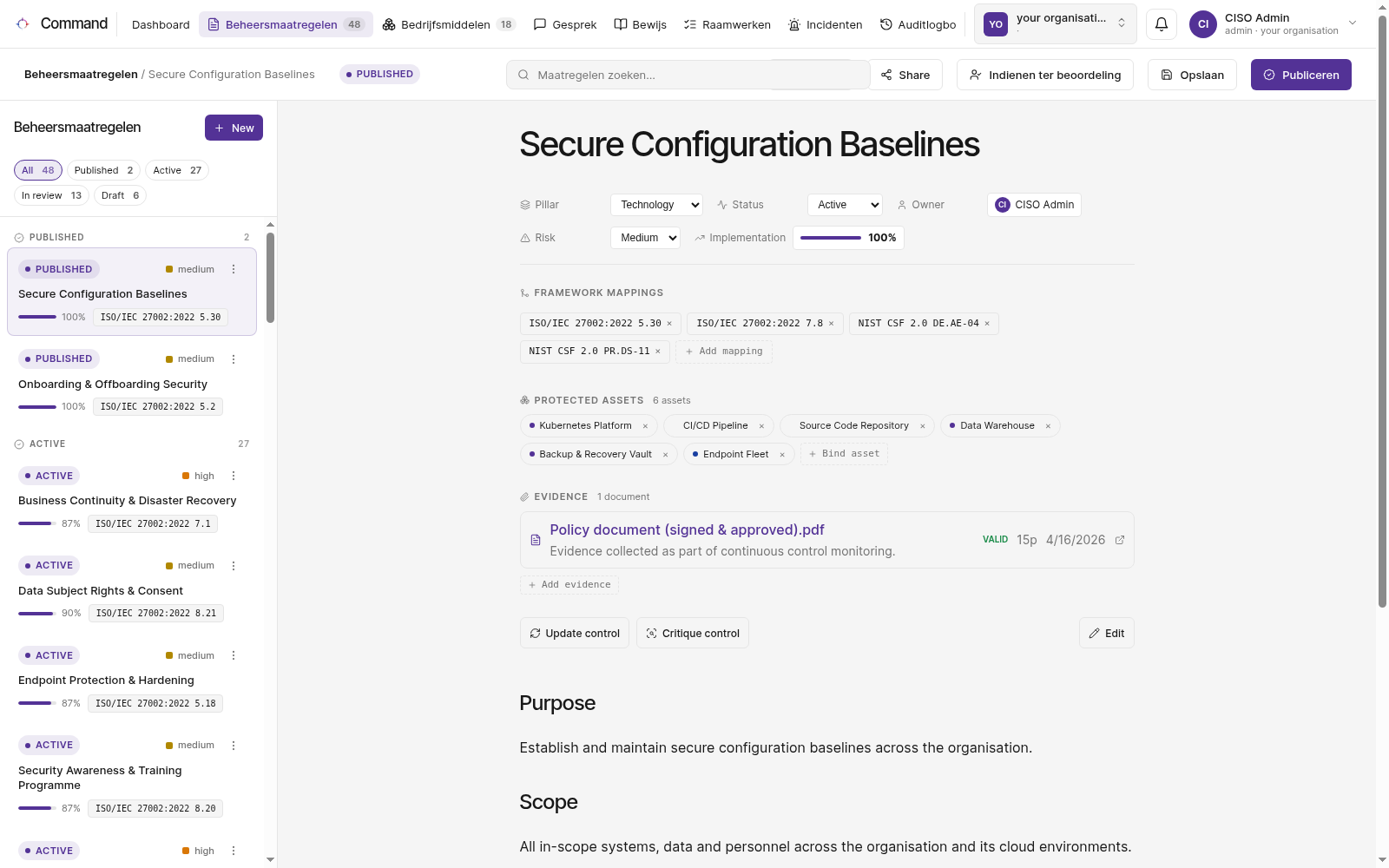Viewport: 1389px width, 868px height.
Task: Filter list by Published 2
Action: [103, 170]
